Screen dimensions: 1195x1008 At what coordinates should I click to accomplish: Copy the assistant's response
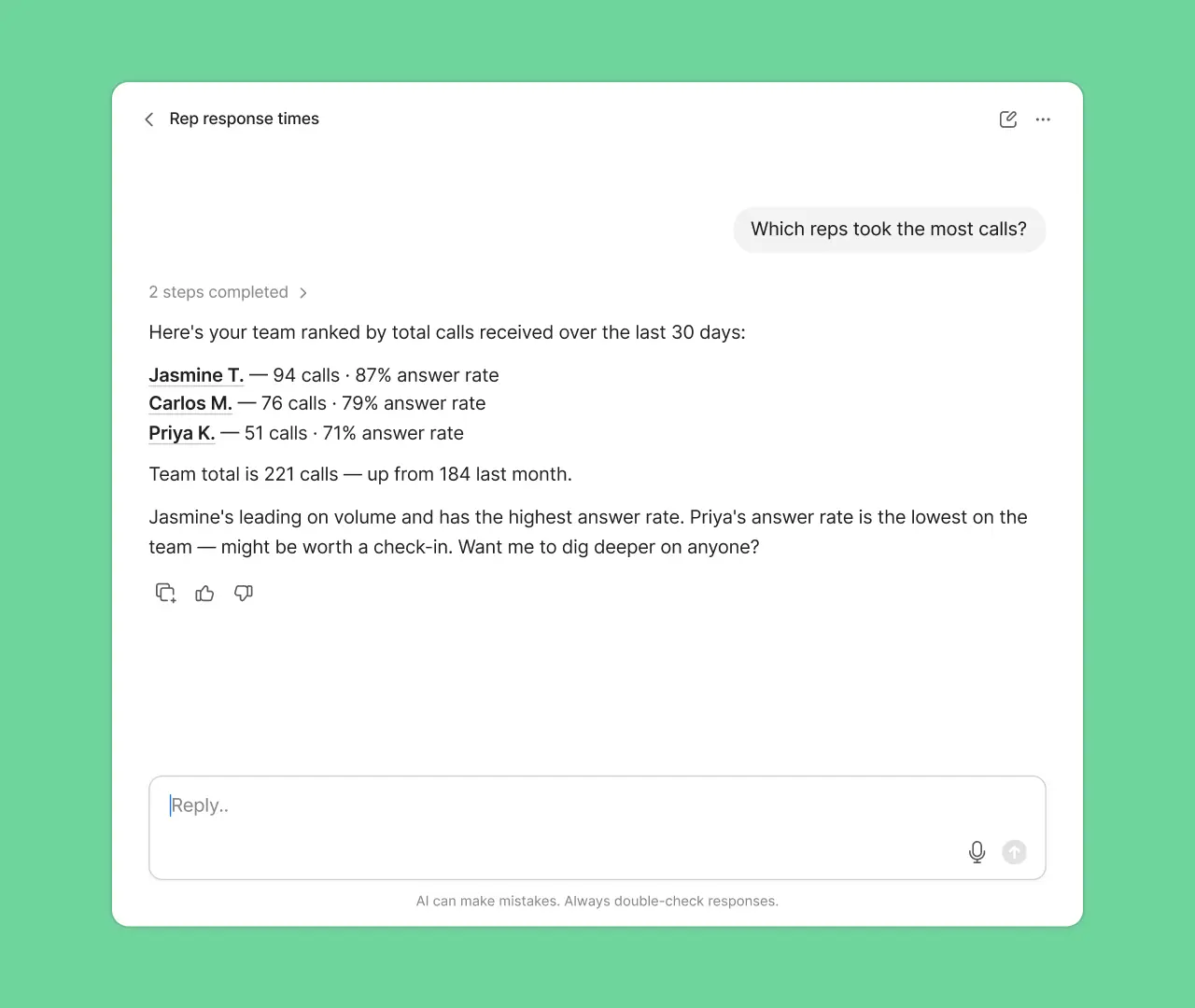[x=165, y=593]
